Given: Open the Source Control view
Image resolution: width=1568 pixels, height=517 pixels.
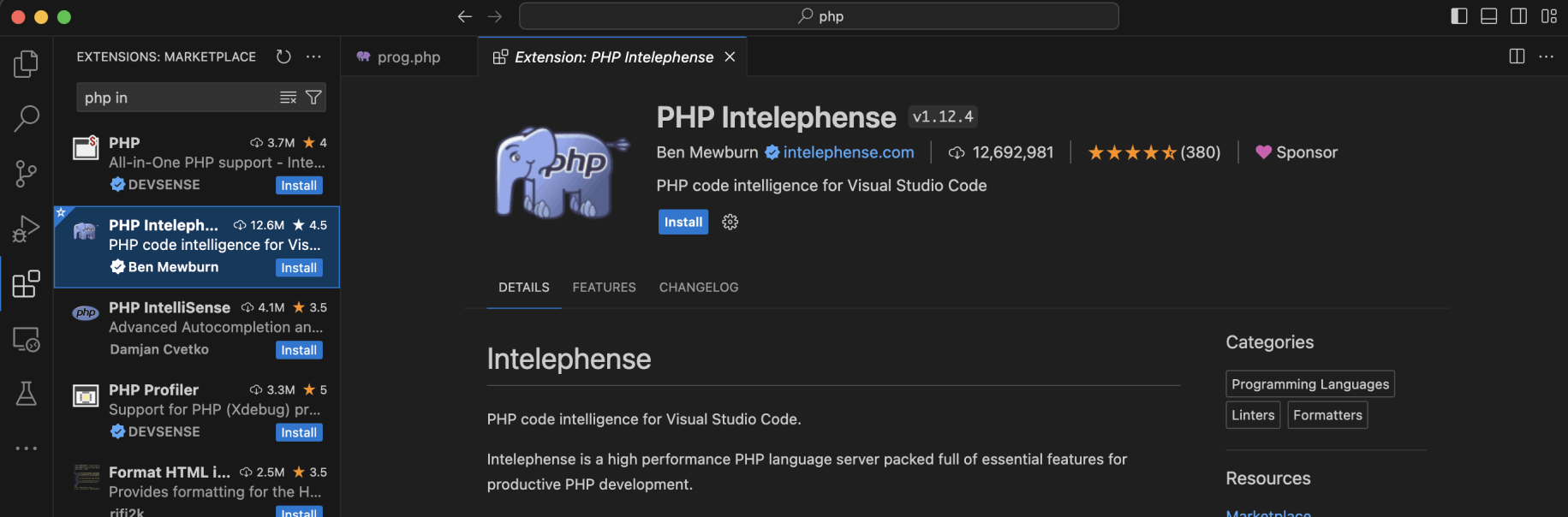Looking at the screenshot, I should pos(26,174).
